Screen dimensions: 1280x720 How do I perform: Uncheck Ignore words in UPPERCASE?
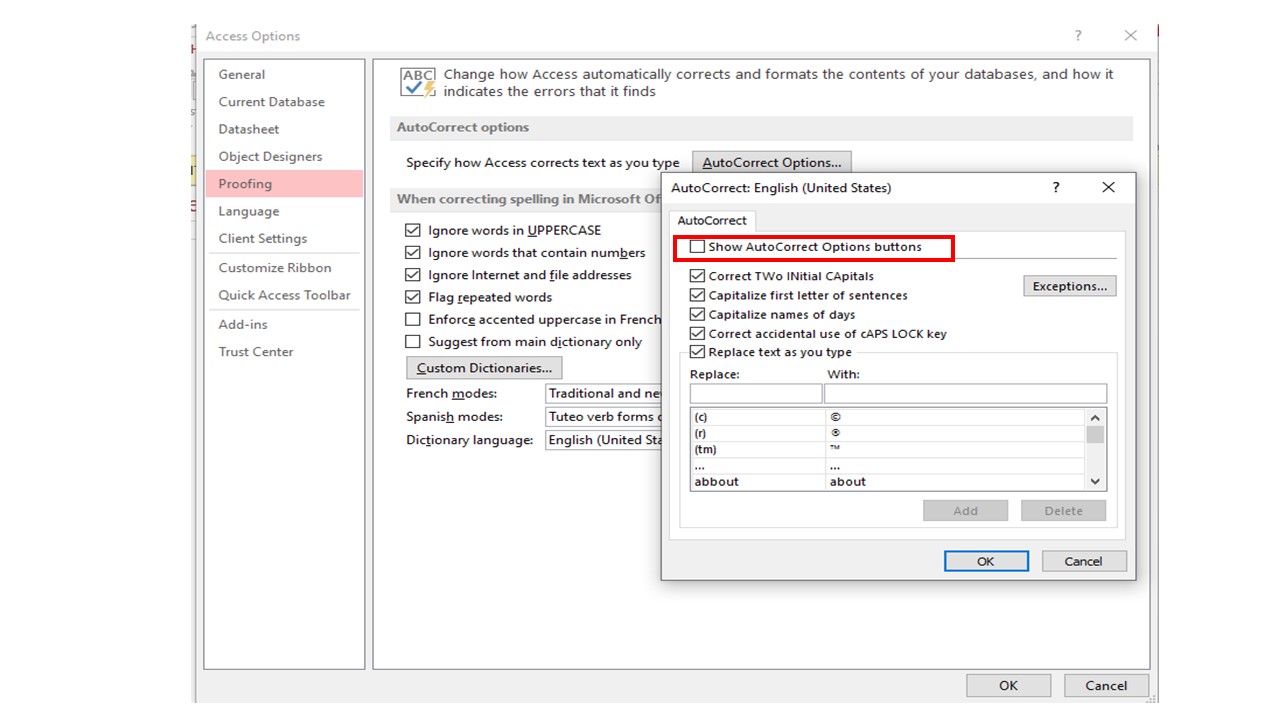click(x=413, y=230)
